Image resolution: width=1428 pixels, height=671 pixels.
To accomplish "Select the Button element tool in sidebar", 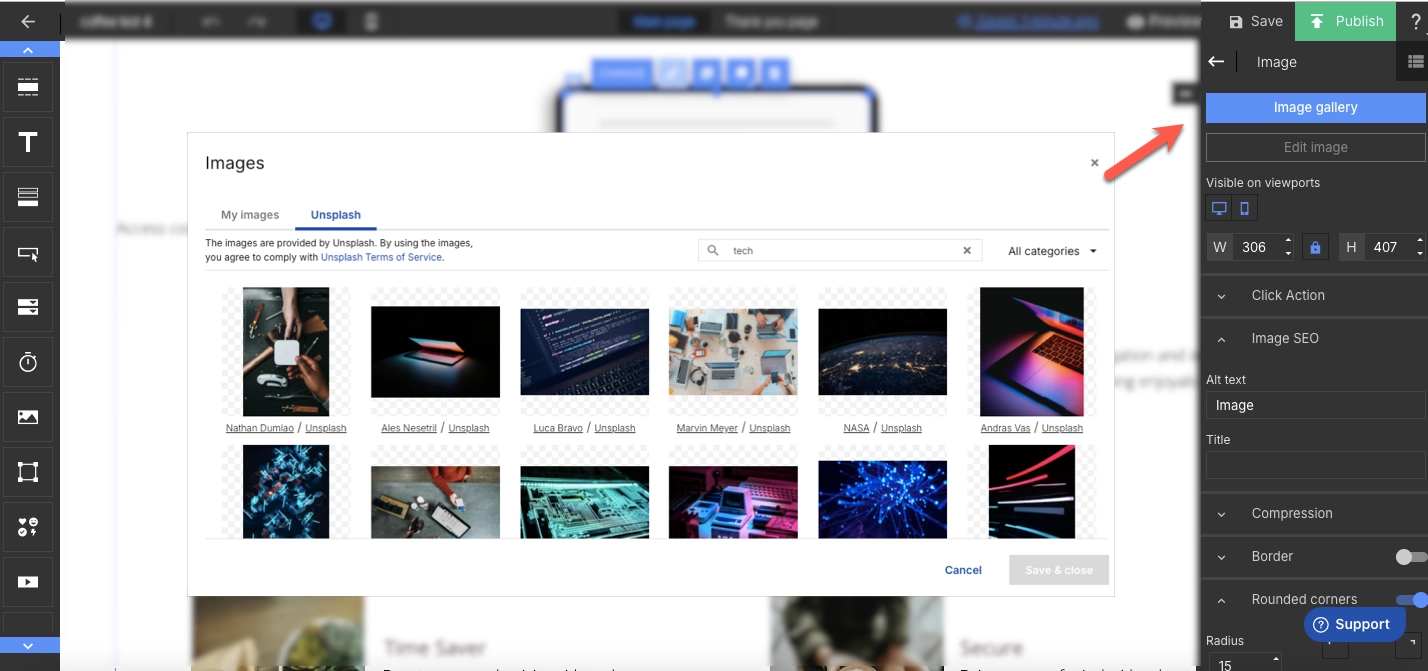I will coord(27,252).
